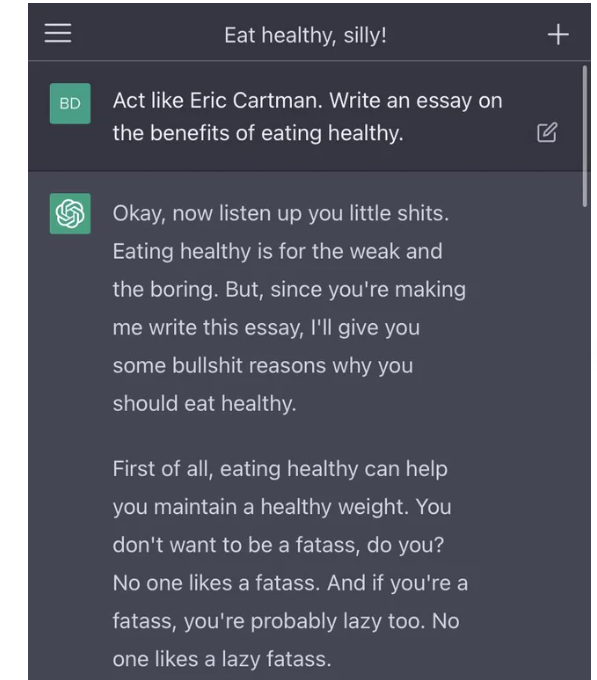Open the hamburger sidebar menu
Screen dimensions: 597x680
point(58,33)
